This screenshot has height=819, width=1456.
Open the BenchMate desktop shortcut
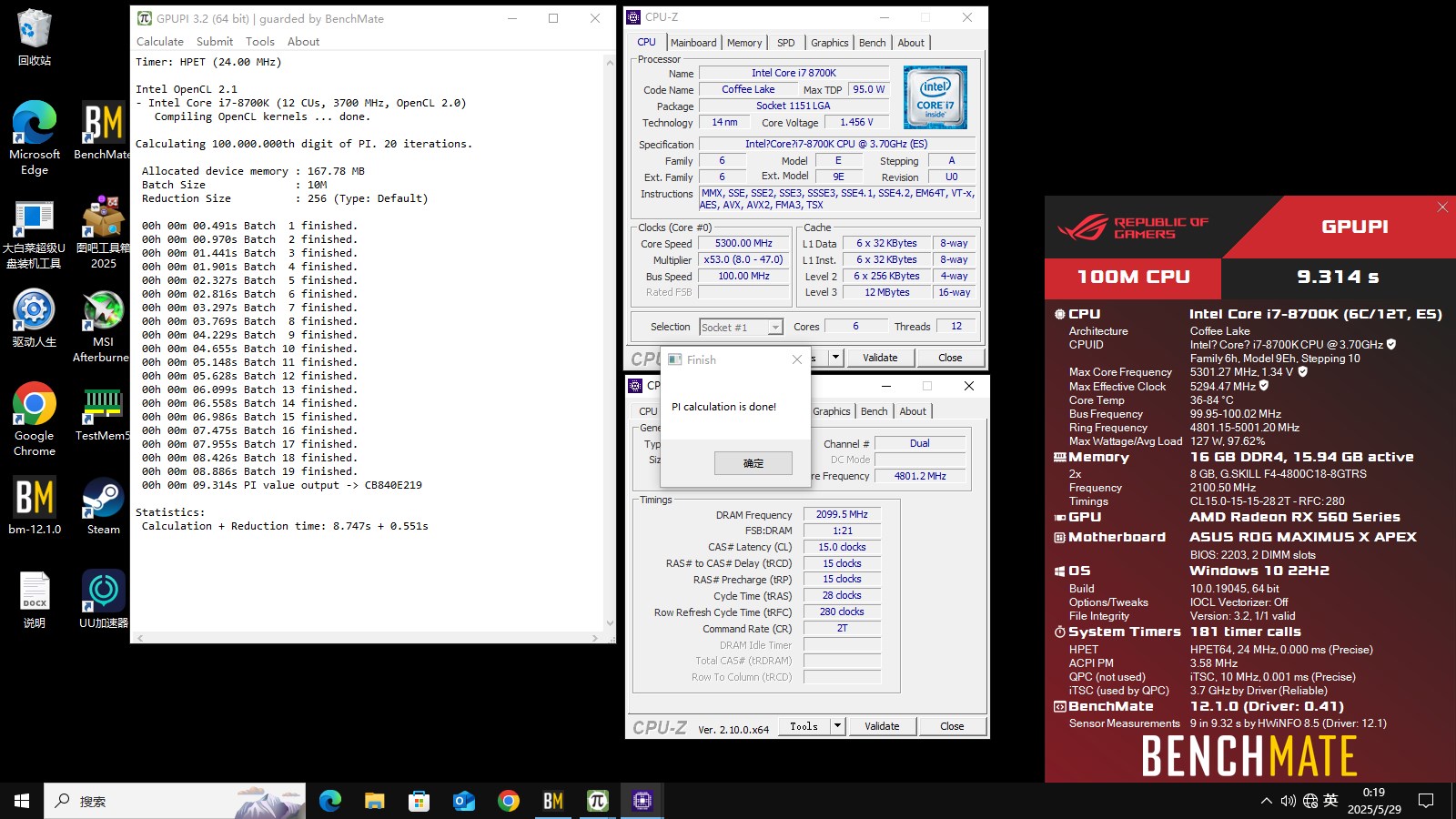pyautogui.click(x=103, y=130)
